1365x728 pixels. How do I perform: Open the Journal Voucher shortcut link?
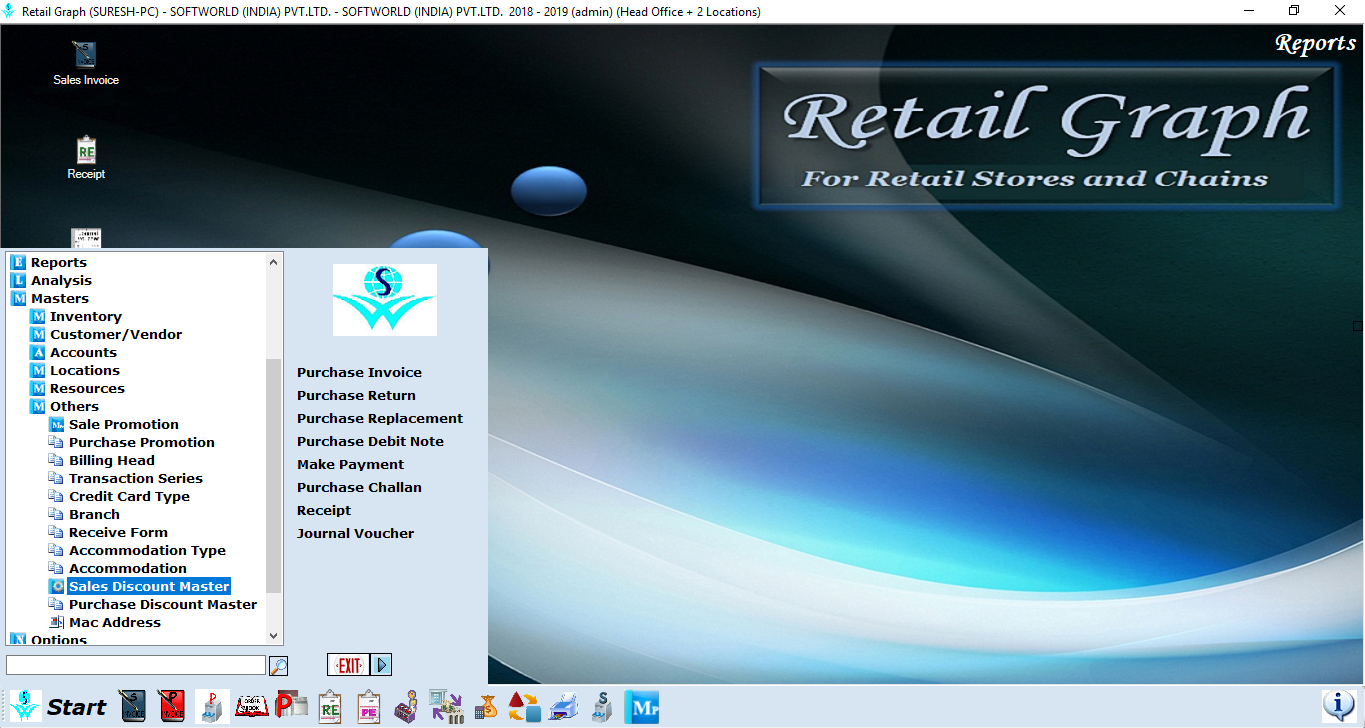(355, 533)
